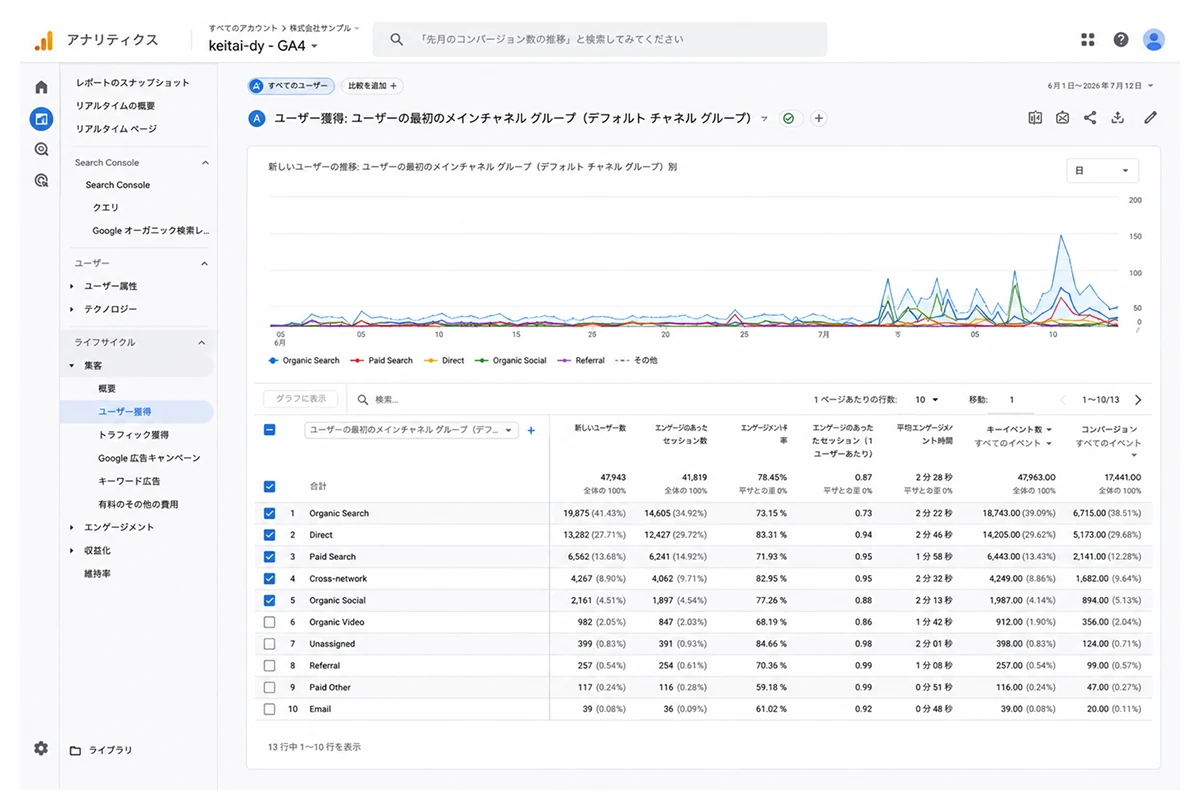This screenshot has width=1200, height=800.
Task: Open the user account avatar
Action: tap(1154, 40)
